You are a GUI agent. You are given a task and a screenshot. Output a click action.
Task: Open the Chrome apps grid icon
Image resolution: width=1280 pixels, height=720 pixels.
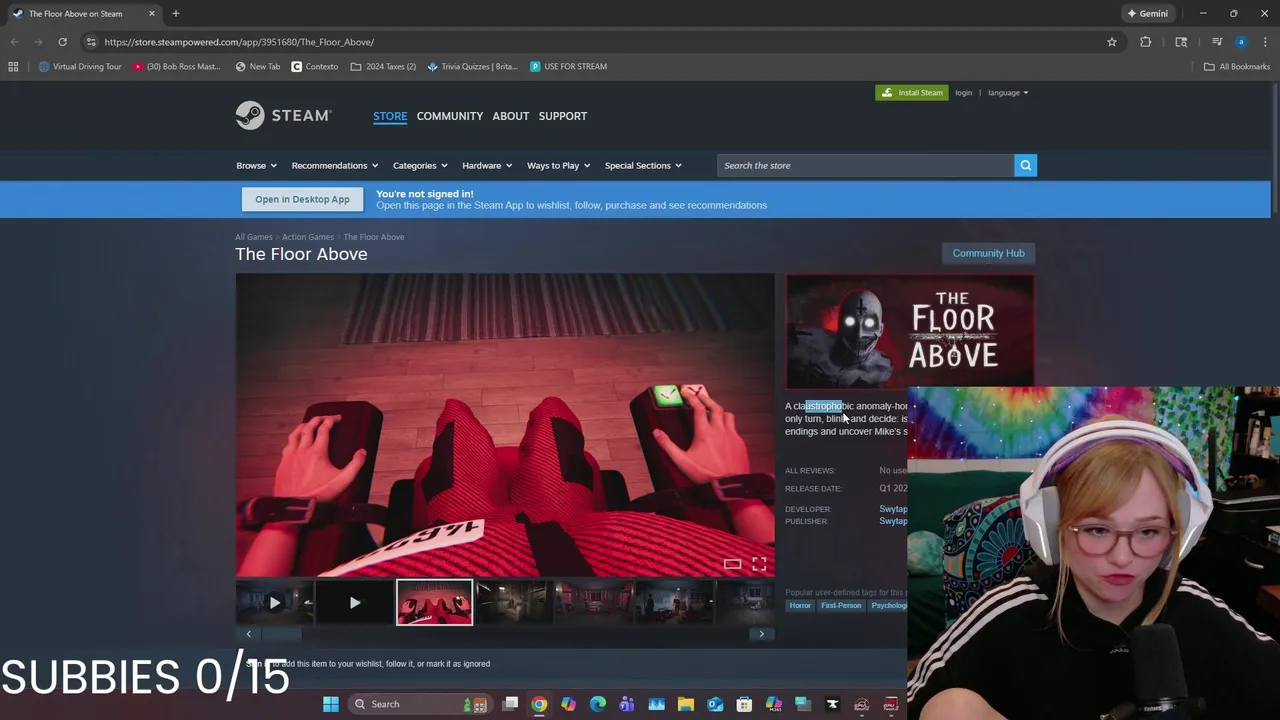point(13,66)
